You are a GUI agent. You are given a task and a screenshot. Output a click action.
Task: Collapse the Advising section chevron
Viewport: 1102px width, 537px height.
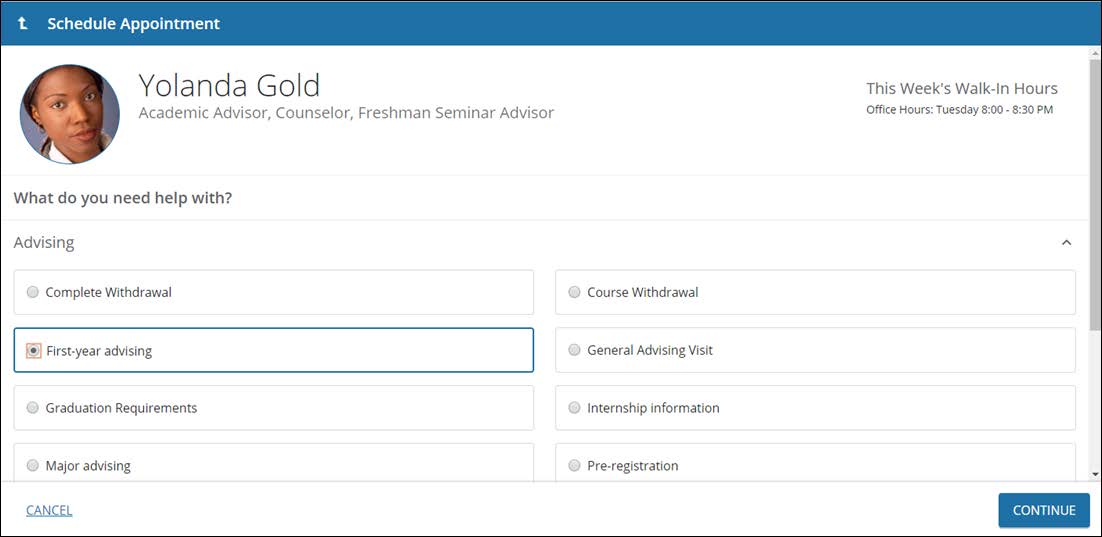click(x=1066, y=243)
